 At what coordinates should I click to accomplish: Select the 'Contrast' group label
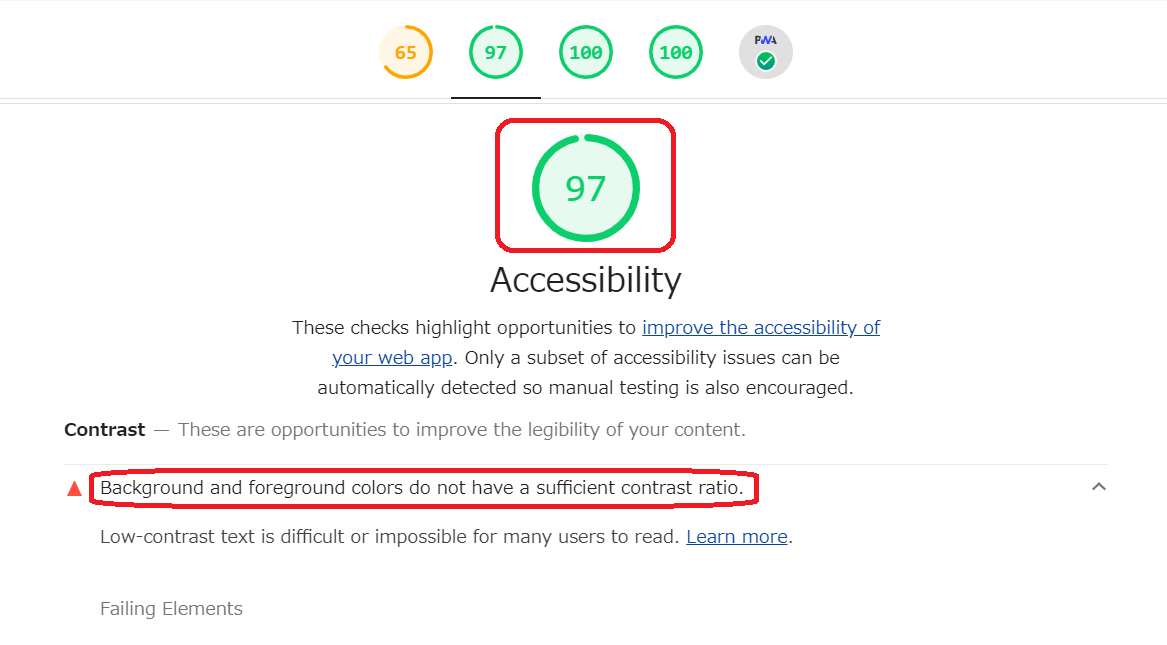[x=105, y=430]
